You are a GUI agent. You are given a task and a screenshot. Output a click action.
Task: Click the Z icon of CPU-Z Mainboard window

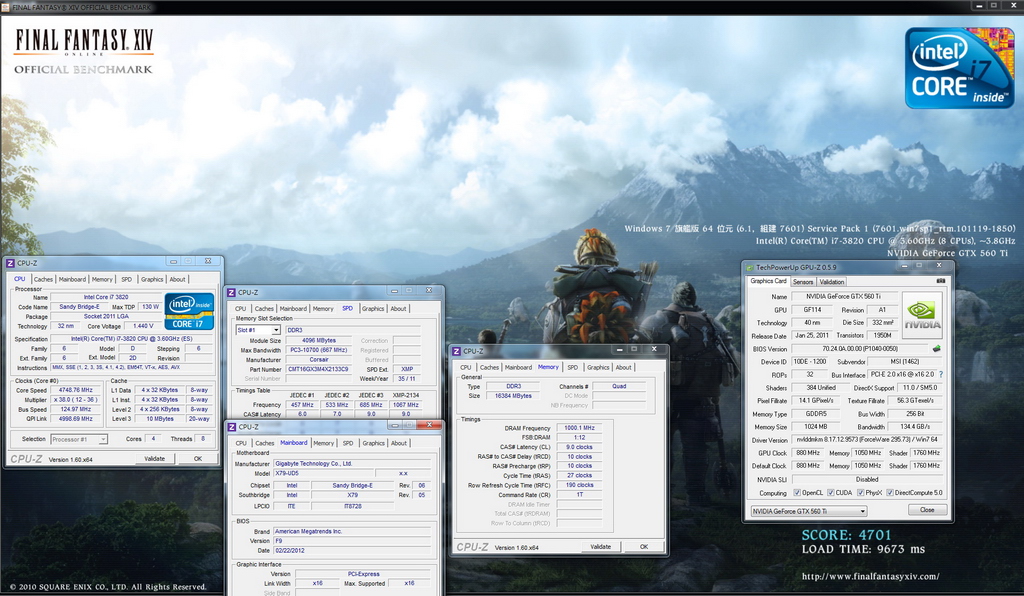tap(231, 427)
